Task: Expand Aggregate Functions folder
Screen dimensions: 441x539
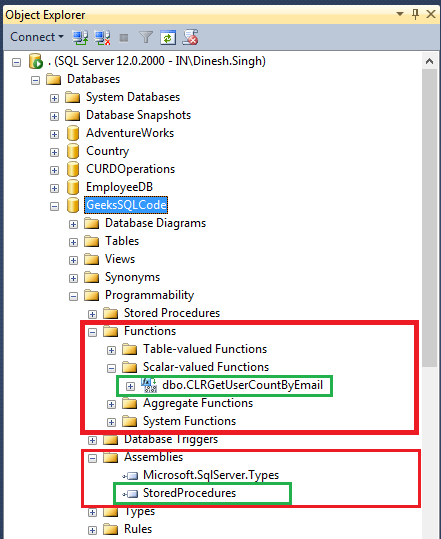Action: [x=111, y=405]
